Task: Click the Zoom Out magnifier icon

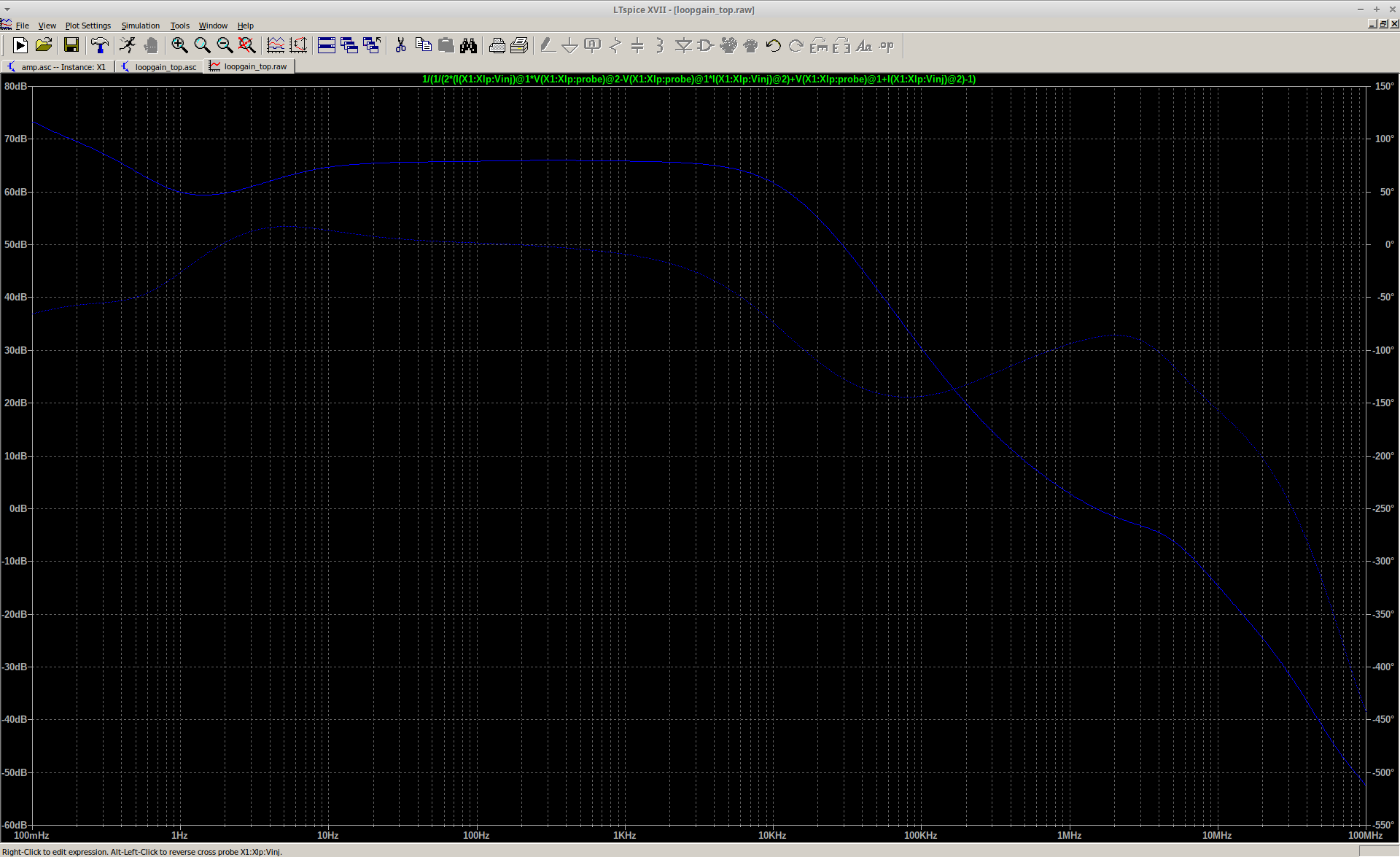Action: point(225,46)
